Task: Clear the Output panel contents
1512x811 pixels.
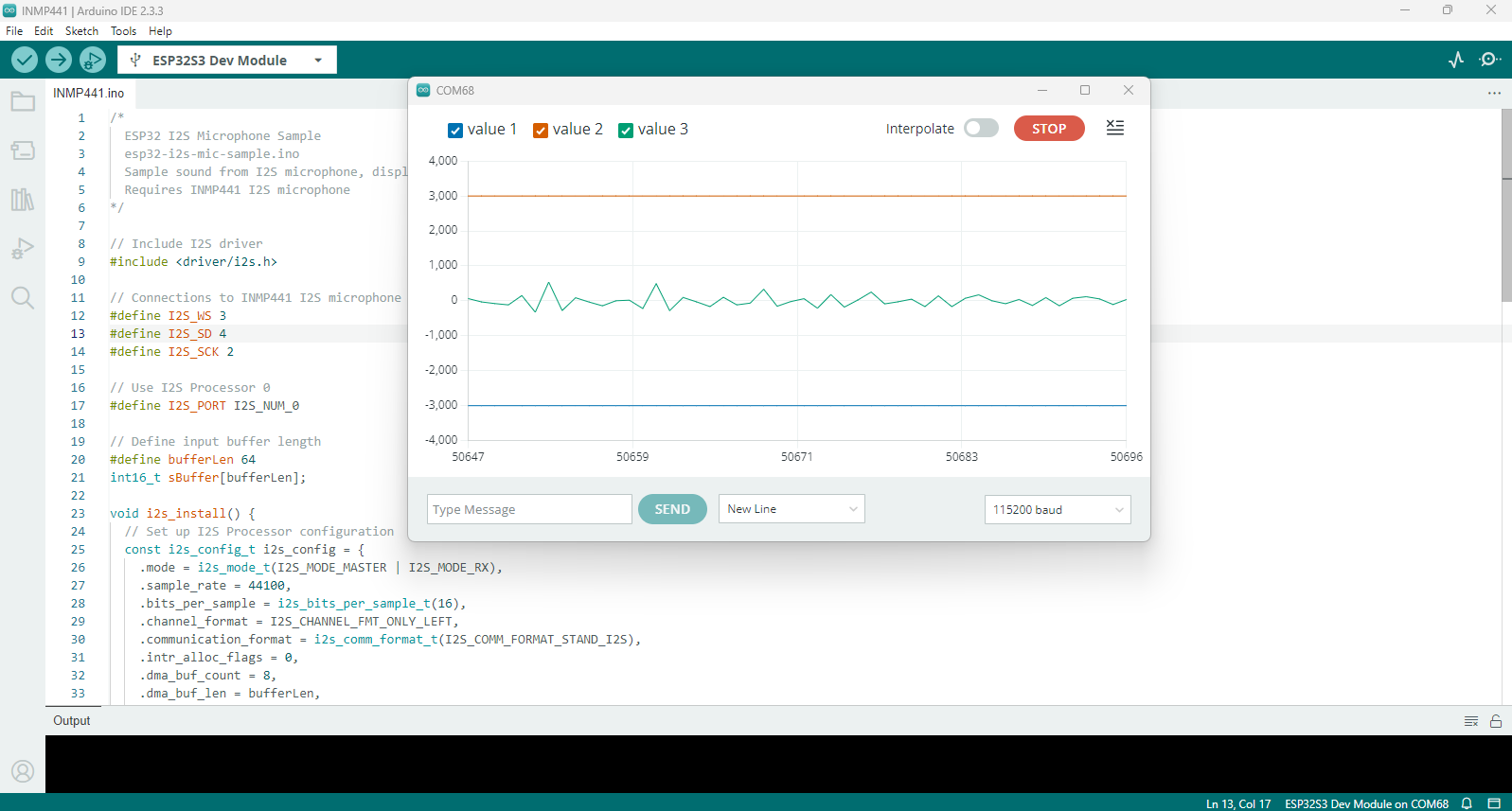Action: (x=1471, y=721)
